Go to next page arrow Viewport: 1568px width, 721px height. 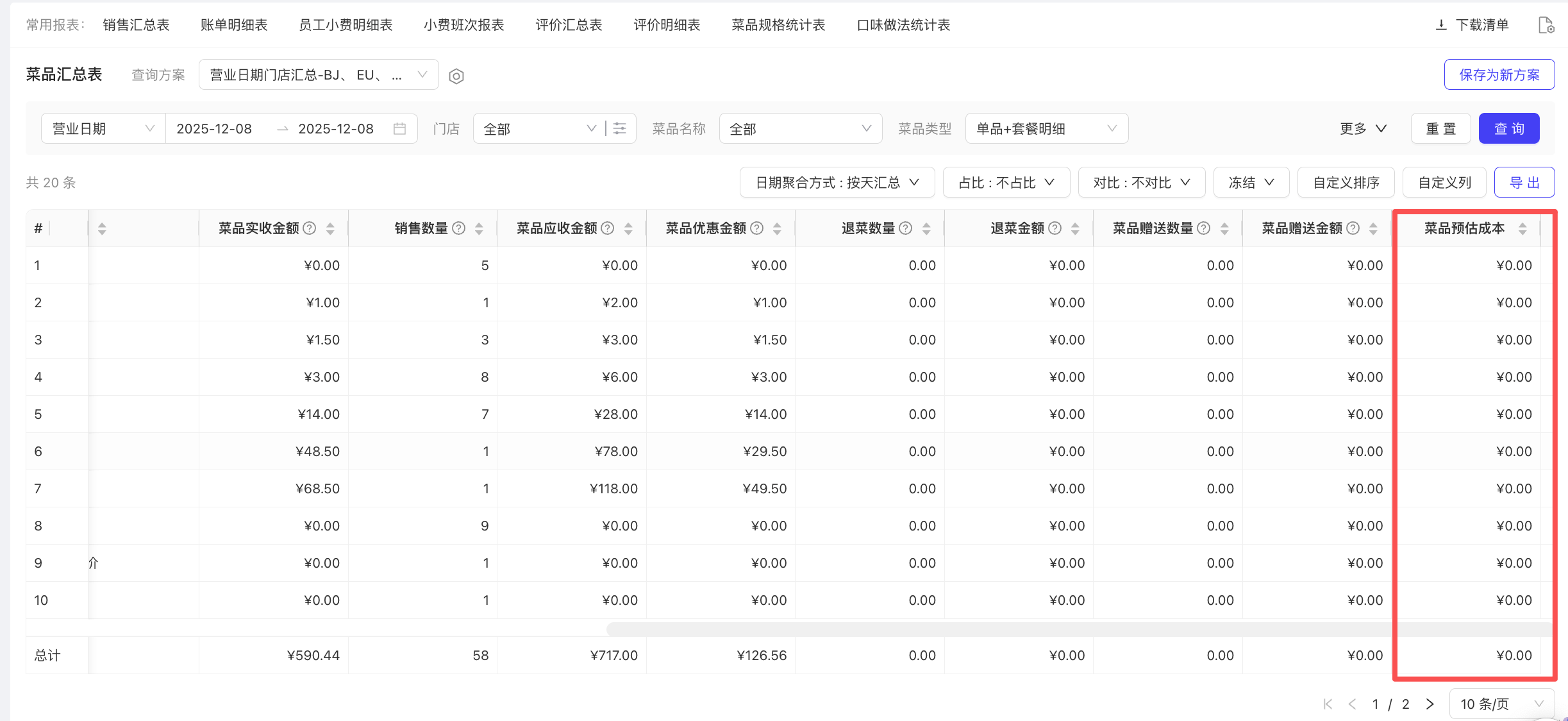click(x=1430, y=704)
